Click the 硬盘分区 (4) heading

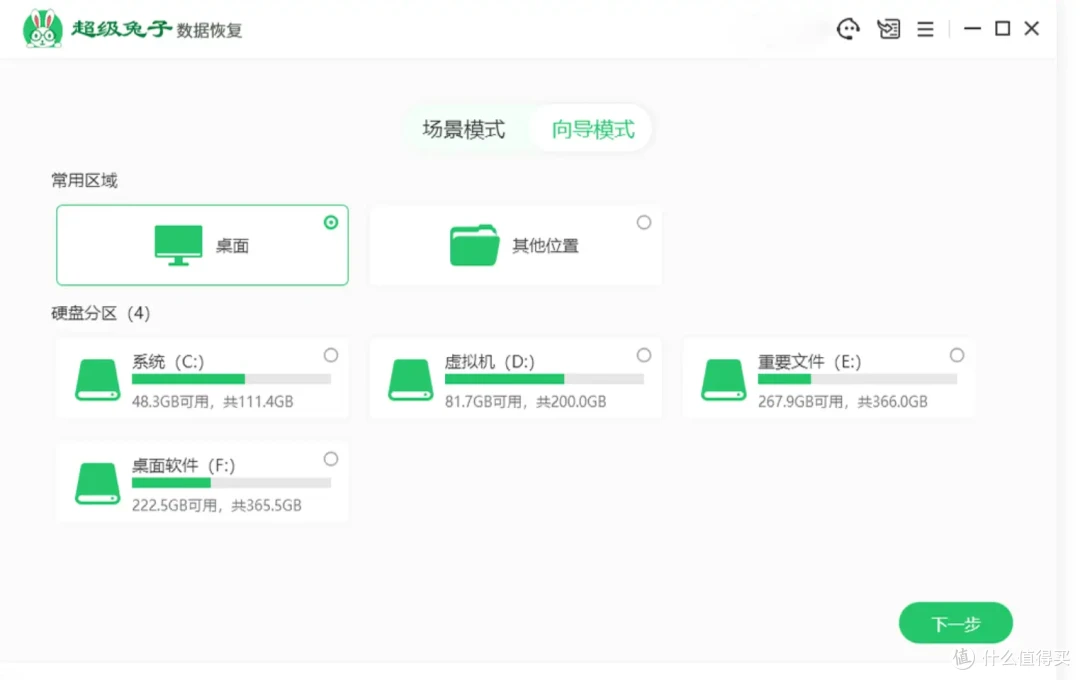click(101, 313)
